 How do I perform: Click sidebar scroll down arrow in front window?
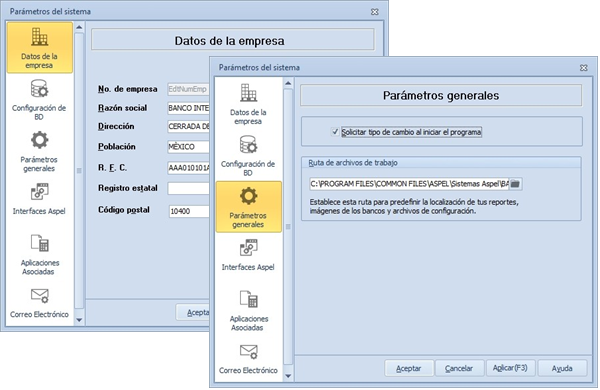pos(288,376)
